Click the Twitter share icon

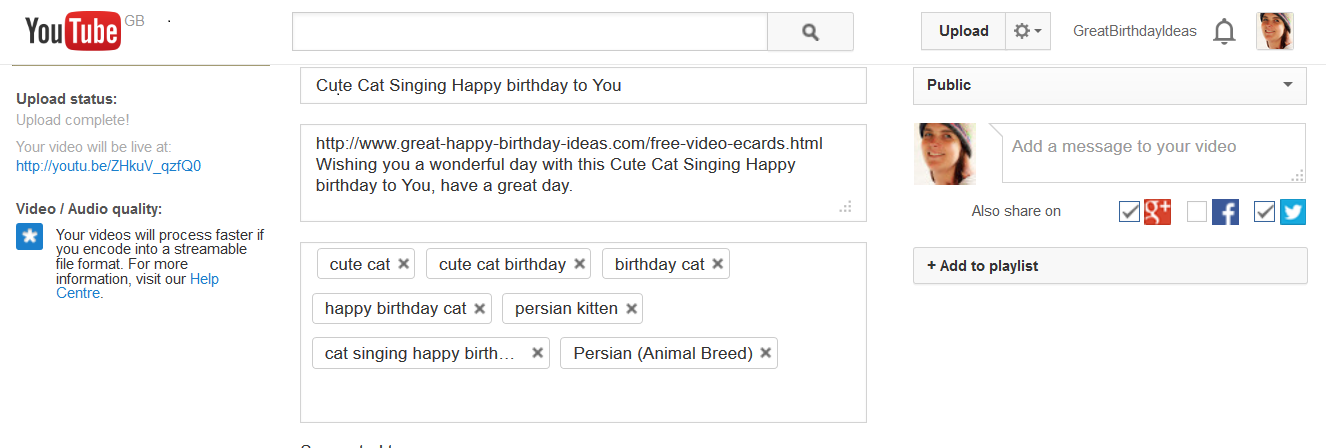point(1293,212)
